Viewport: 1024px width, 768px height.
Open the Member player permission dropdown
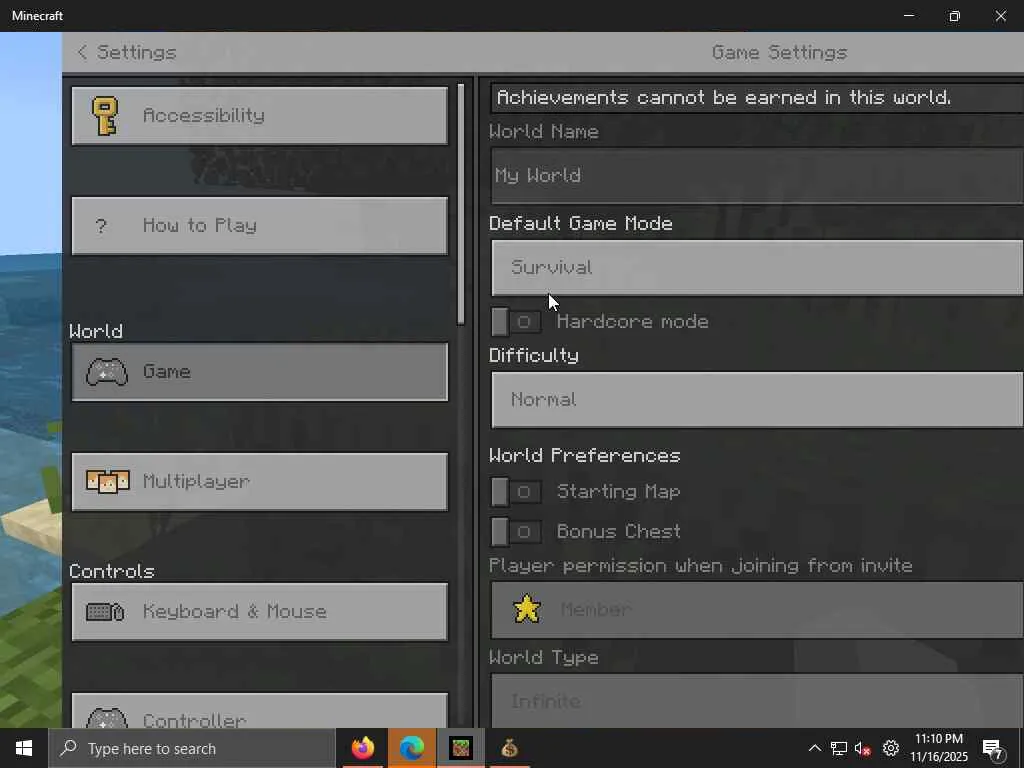click(x=757, y=609)
